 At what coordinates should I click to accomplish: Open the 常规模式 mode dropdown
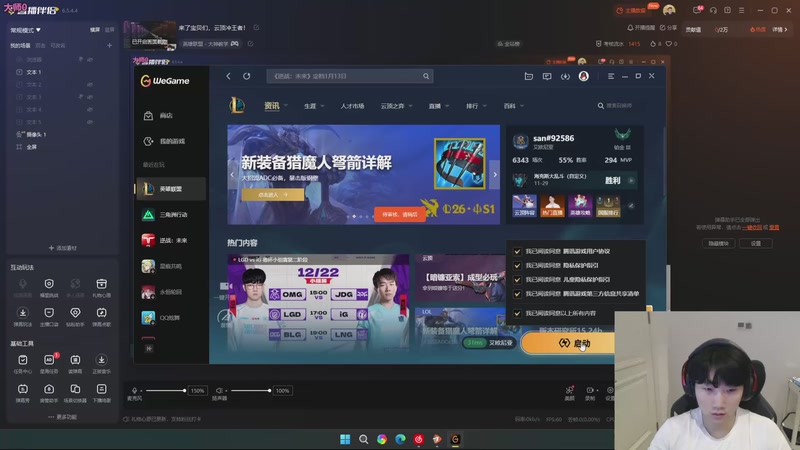pyautogui.click(x=26, y=30)
